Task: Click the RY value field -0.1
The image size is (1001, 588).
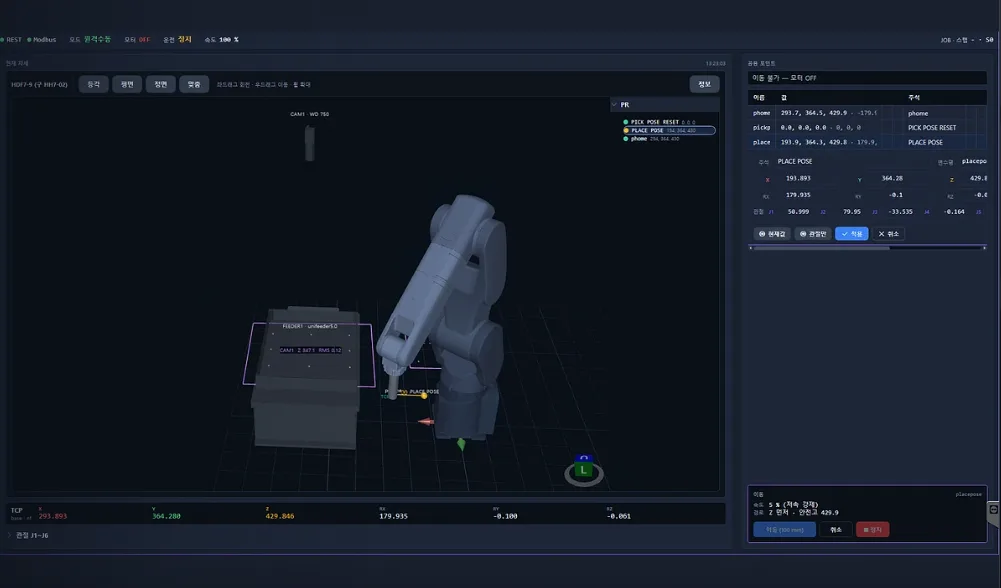Action: [x=896, y=195]
